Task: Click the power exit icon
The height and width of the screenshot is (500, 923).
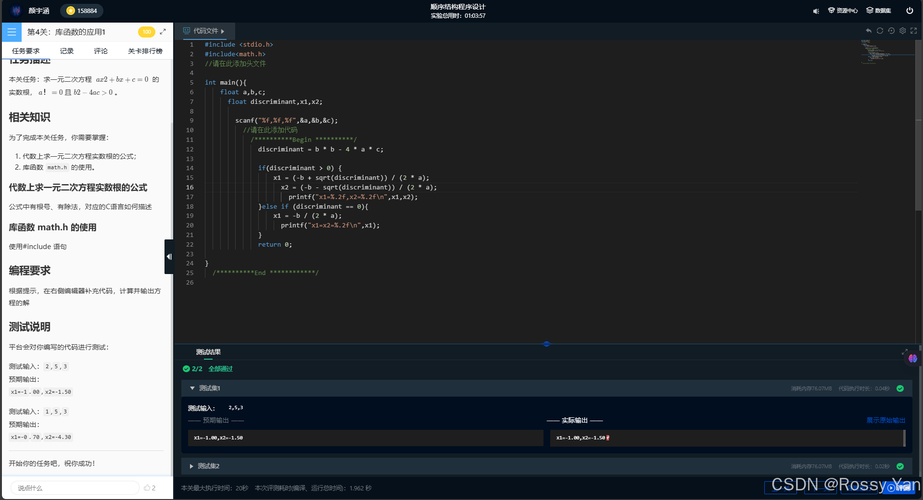Action: (909, 11)
